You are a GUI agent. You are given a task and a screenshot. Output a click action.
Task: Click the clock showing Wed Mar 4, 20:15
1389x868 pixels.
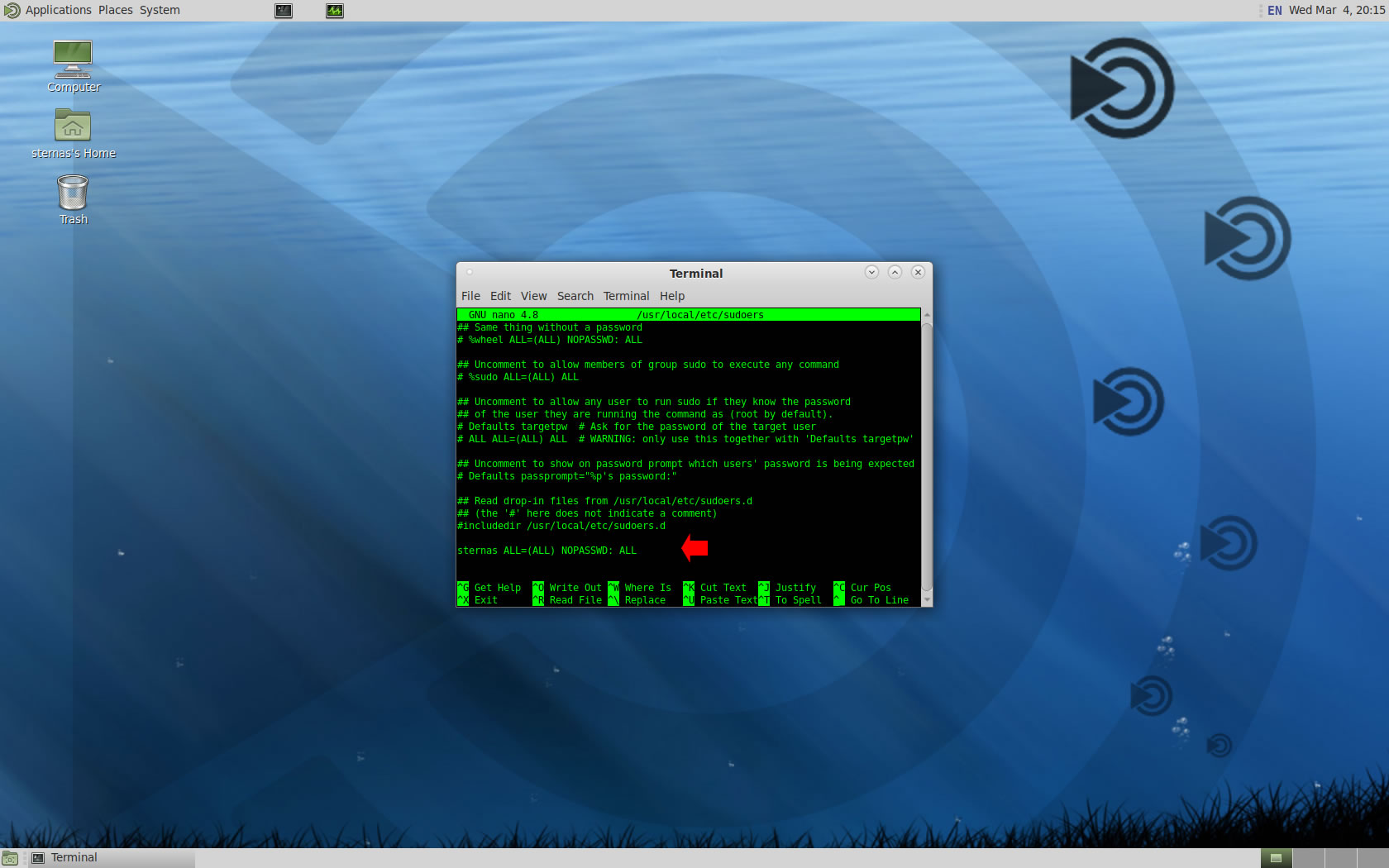(x=1337, y=10)
